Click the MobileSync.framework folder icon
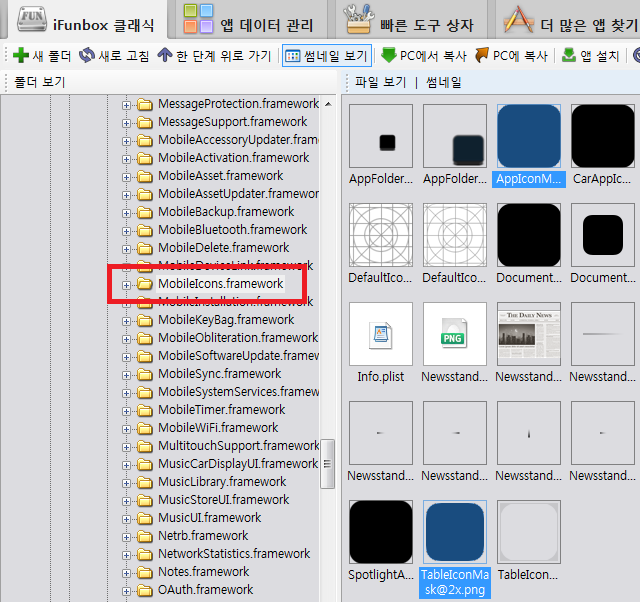 [x=144, y=374]
